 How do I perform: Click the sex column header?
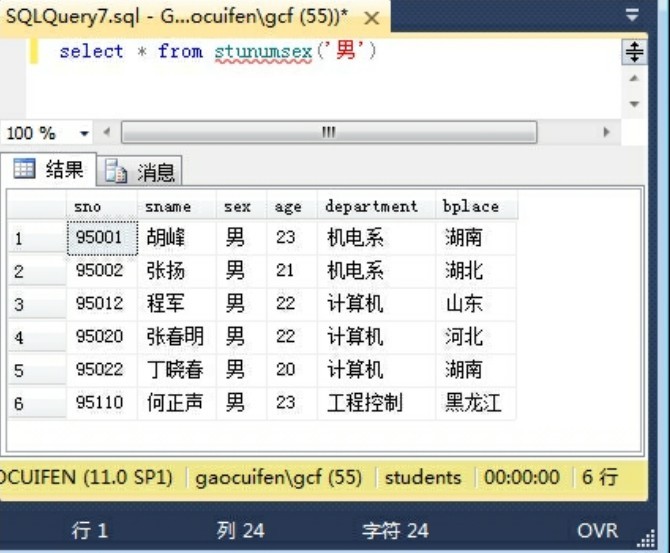click(x=241, y=206)
